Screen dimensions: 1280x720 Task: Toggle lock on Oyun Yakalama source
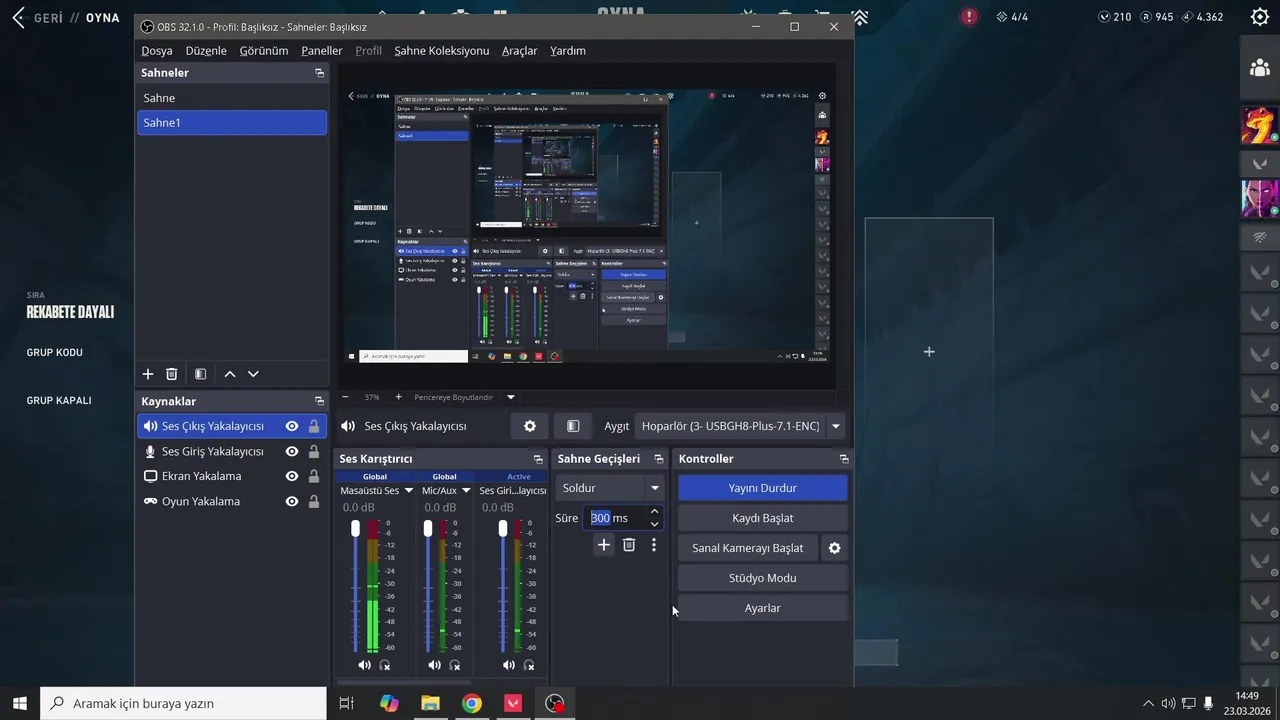click(x=314, y=501)
